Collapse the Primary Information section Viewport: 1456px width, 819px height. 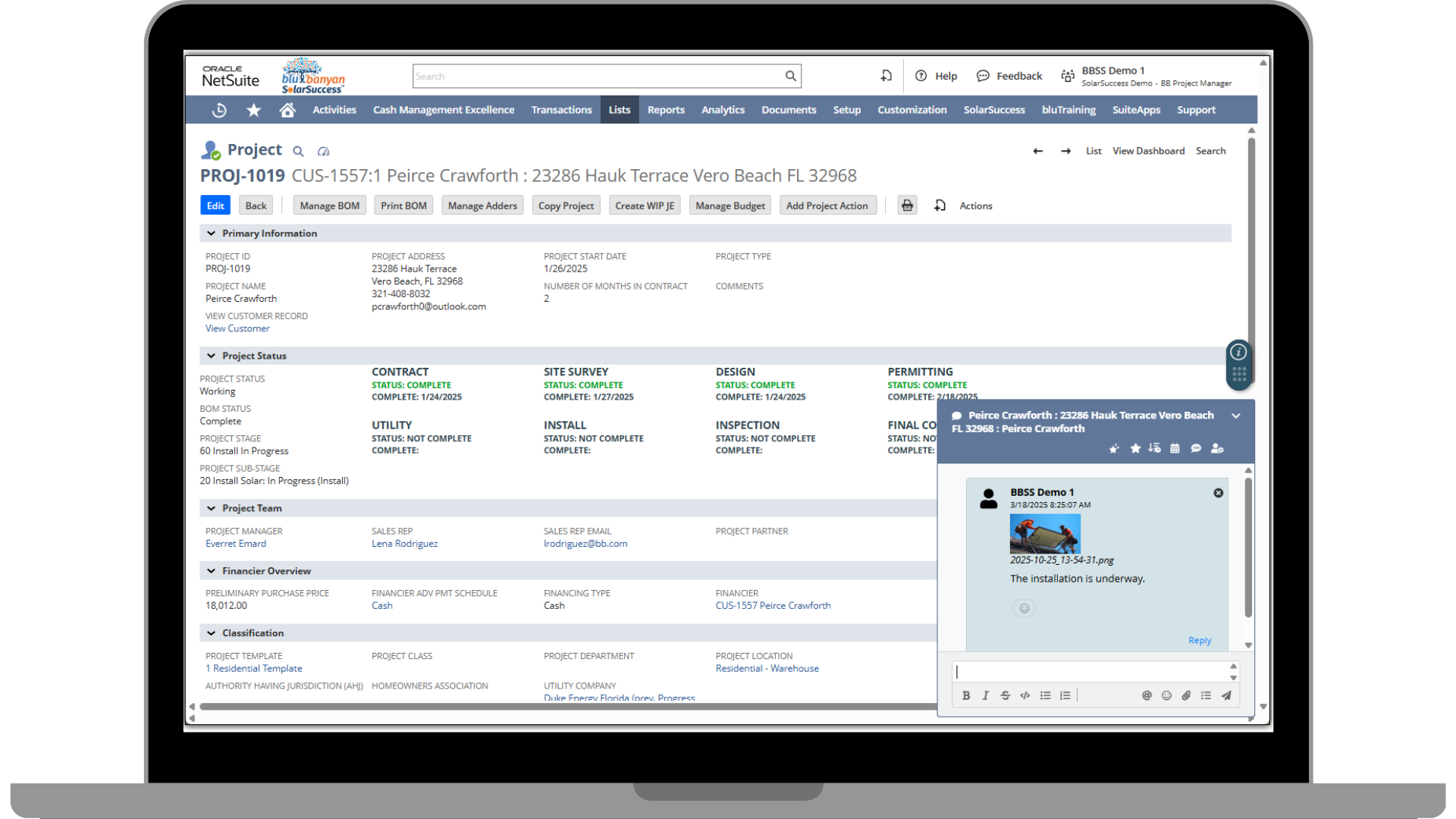[x=211, y=234]
